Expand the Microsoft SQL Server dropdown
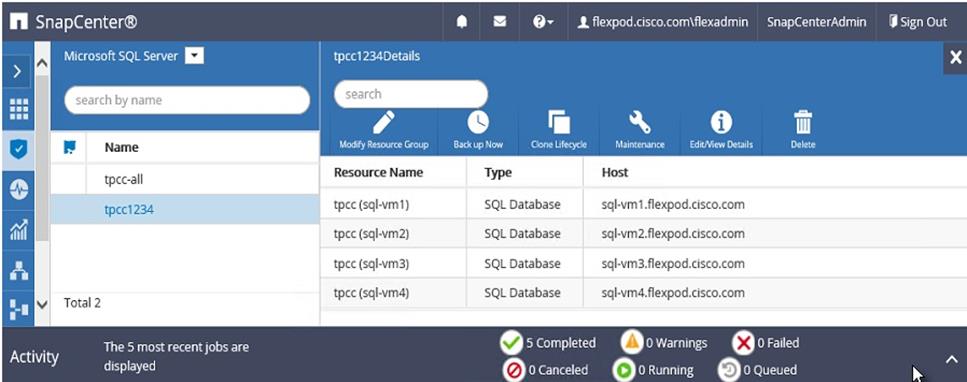This screenshot has height=382, width=967. point(194,56)
